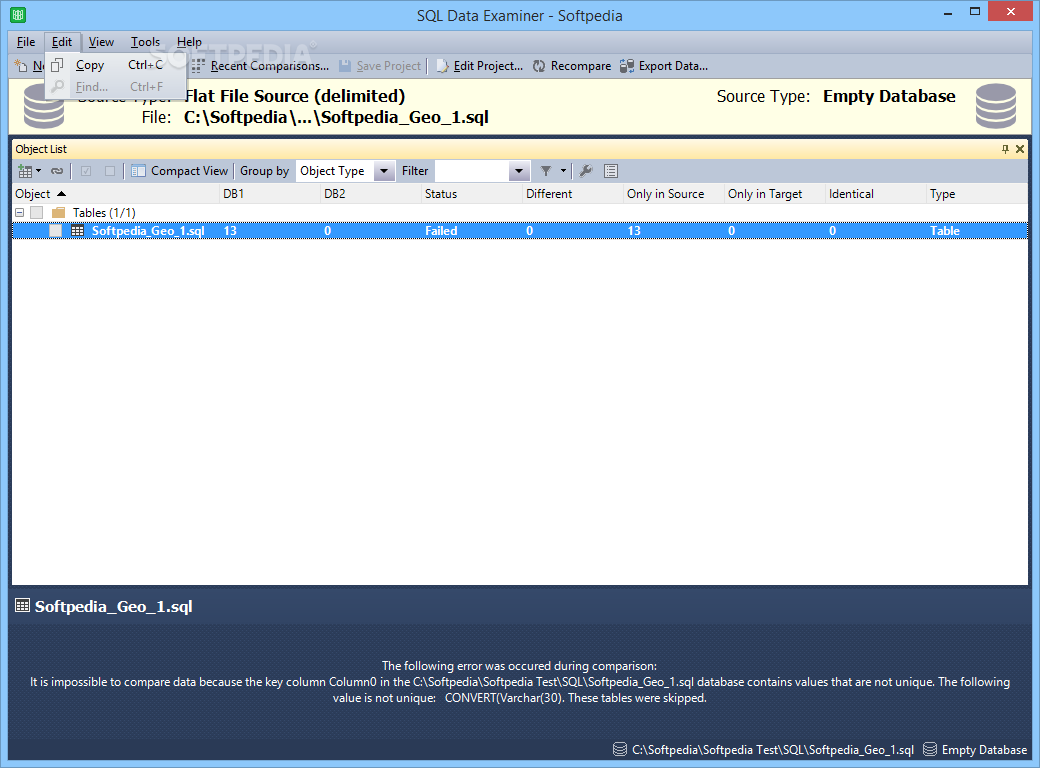The height and width of the screenshot is (768, 1040).
Task: Click the Edit Project page icon
Action: [442, 66]
